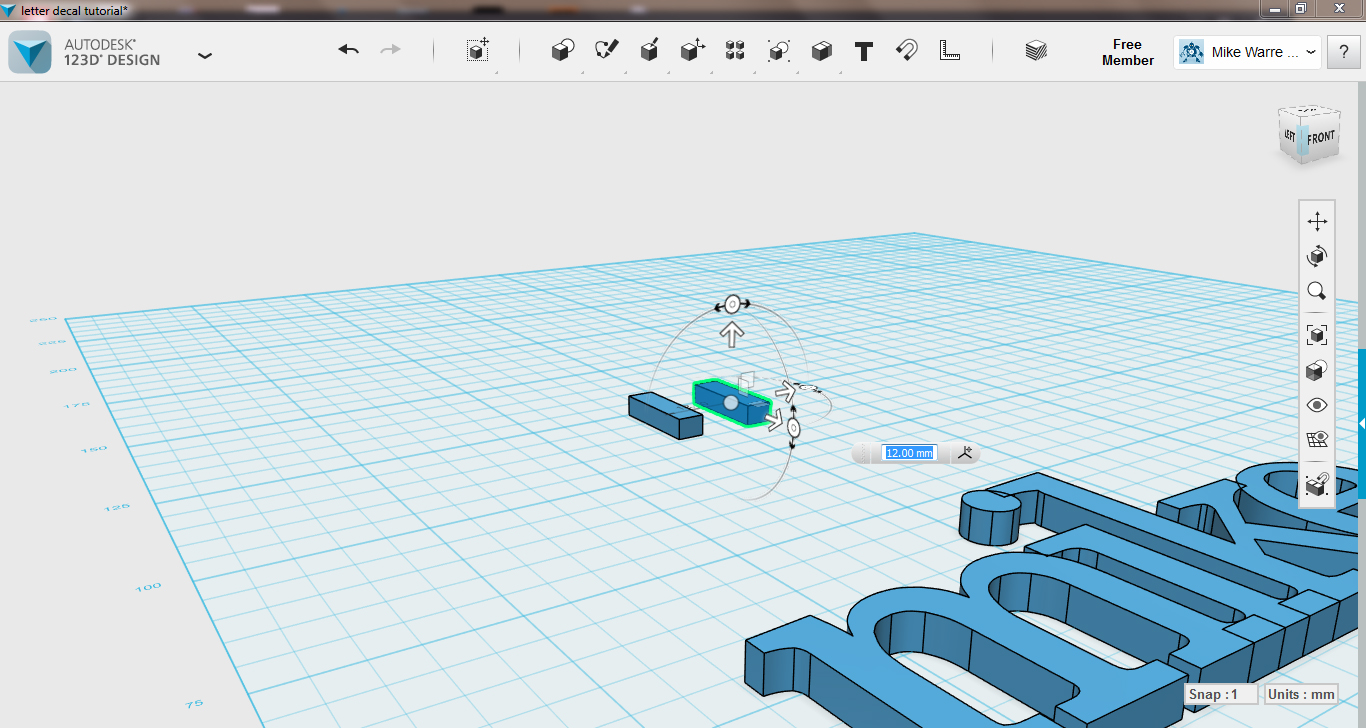Open the Construct tool menu

649,51
